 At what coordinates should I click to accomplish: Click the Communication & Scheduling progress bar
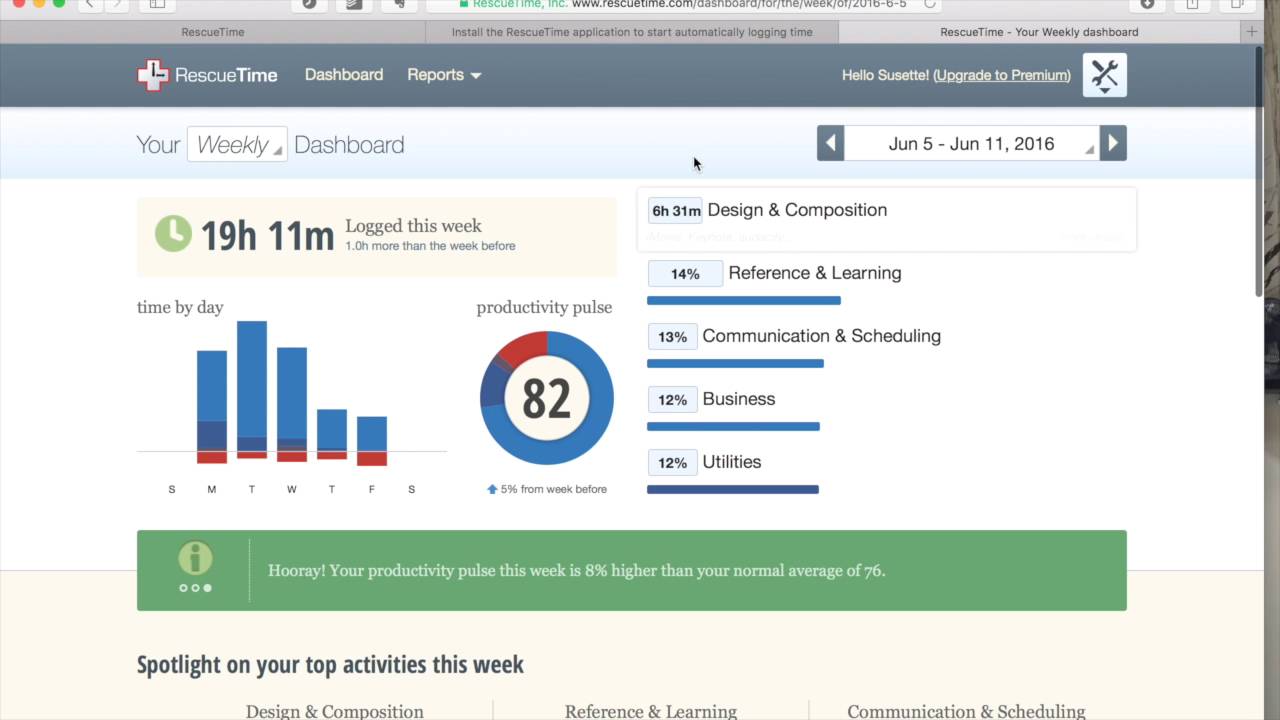click(735, 363)
